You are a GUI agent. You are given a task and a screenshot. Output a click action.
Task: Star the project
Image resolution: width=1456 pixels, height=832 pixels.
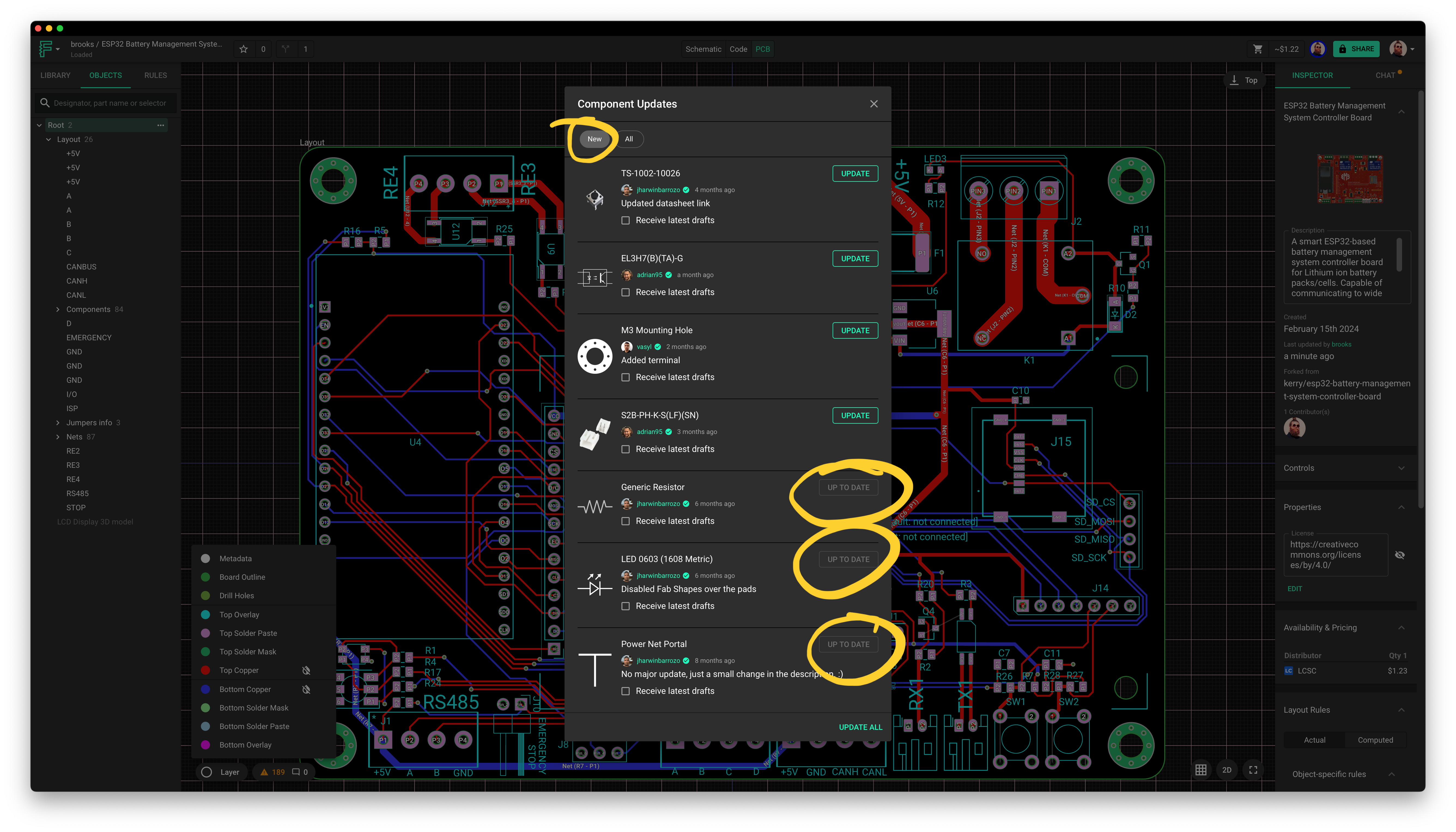point(243,49)
